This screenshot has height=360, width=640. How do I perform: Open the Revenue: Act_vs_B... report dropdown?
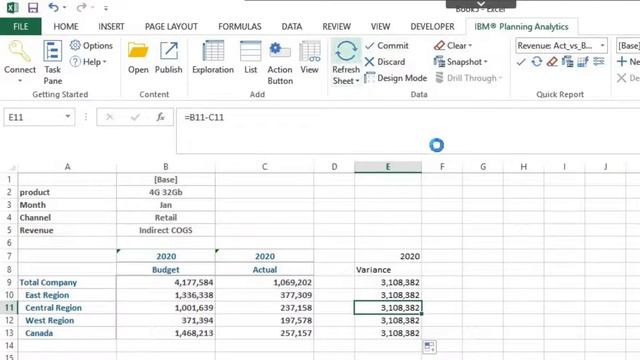(602, 46)
